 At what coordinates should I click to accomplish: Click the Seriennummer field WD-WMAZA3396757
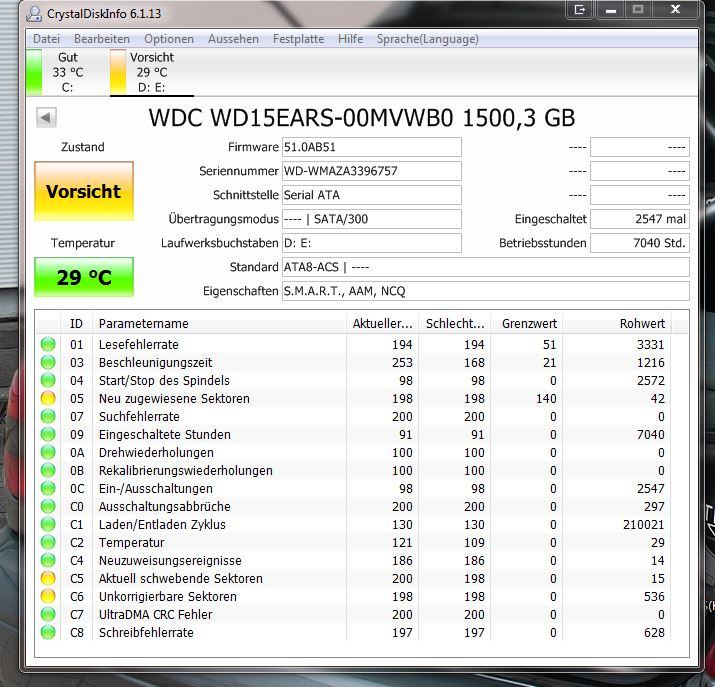click(372, 171)
